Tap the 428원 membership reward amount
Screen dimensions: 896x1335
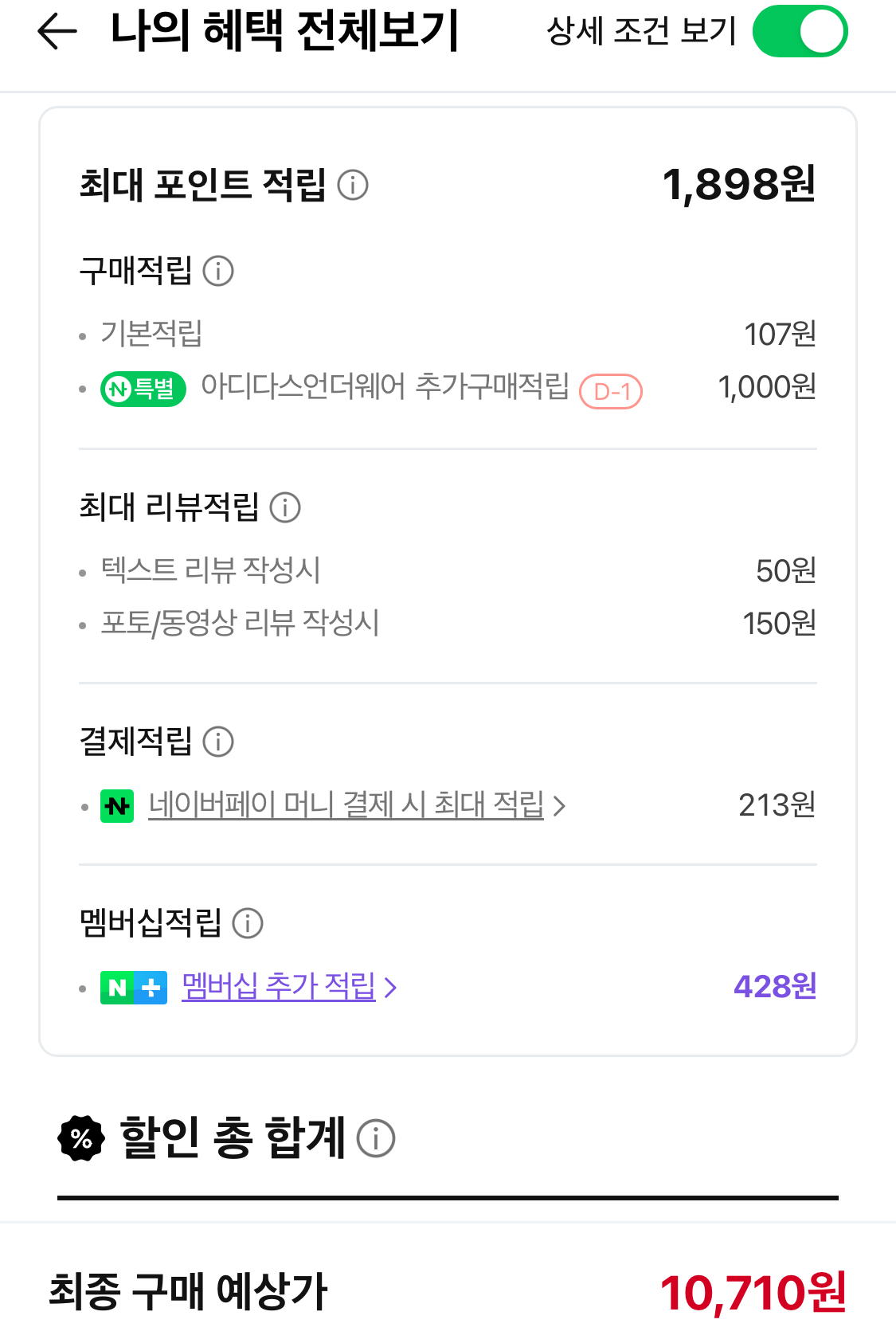tap(775, 986)
